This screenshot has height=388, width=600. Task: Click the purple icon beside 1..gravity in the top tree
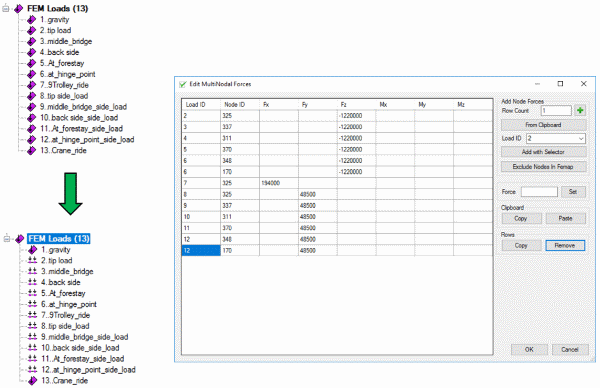[x=32, y=20]
